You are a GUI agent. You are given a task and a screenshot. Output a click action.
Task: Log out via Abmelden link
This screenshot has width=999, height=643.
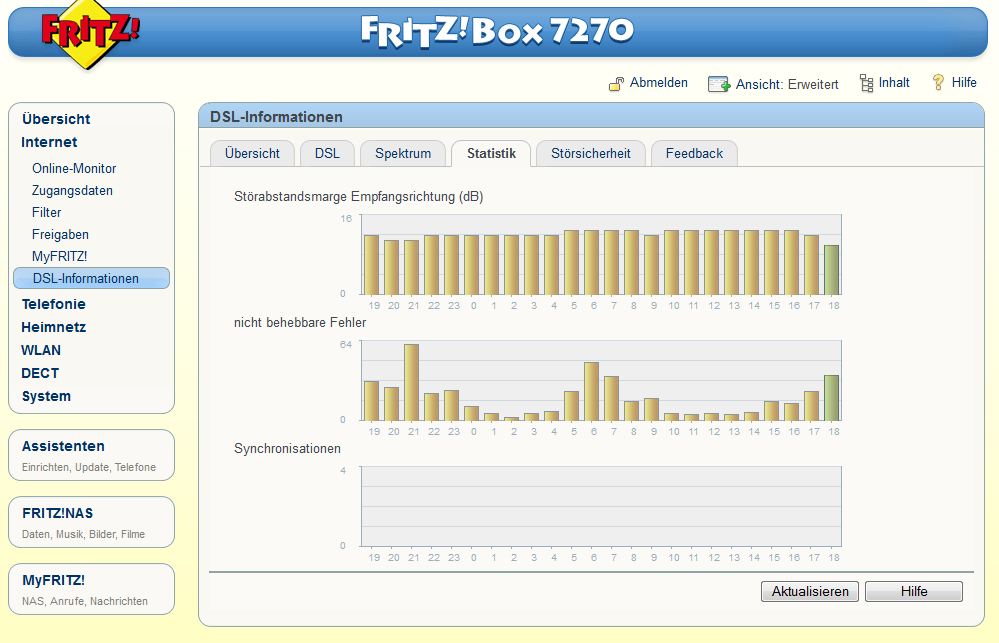659,83
